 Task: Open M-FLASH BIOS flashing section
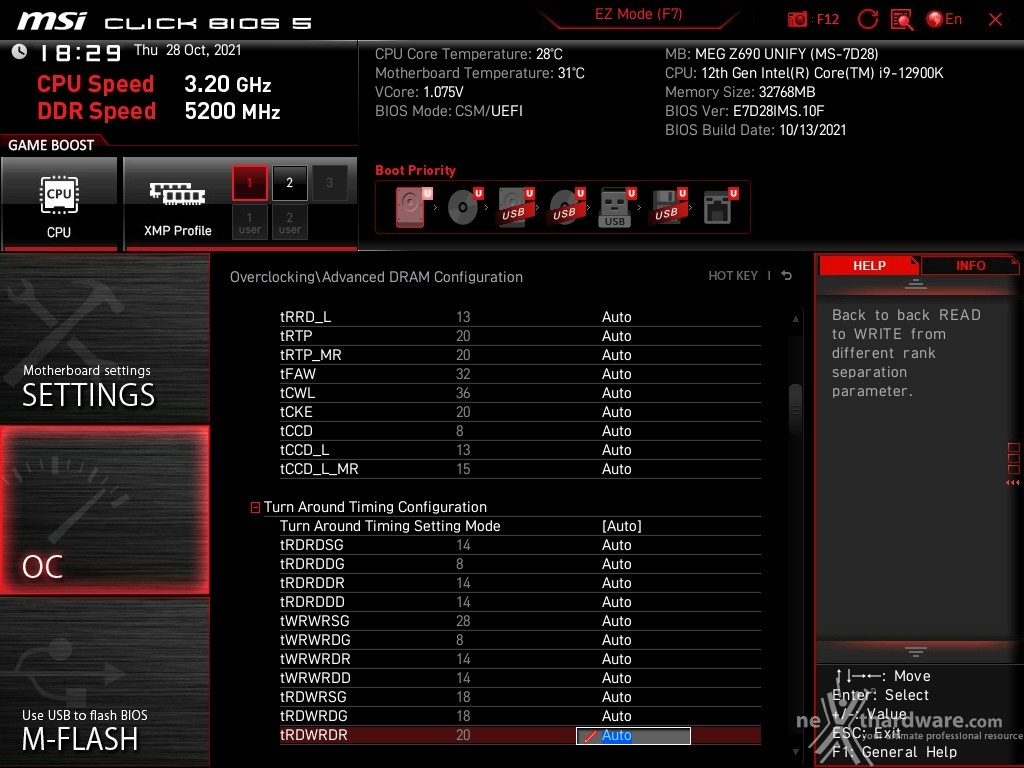tap(104, 682)
